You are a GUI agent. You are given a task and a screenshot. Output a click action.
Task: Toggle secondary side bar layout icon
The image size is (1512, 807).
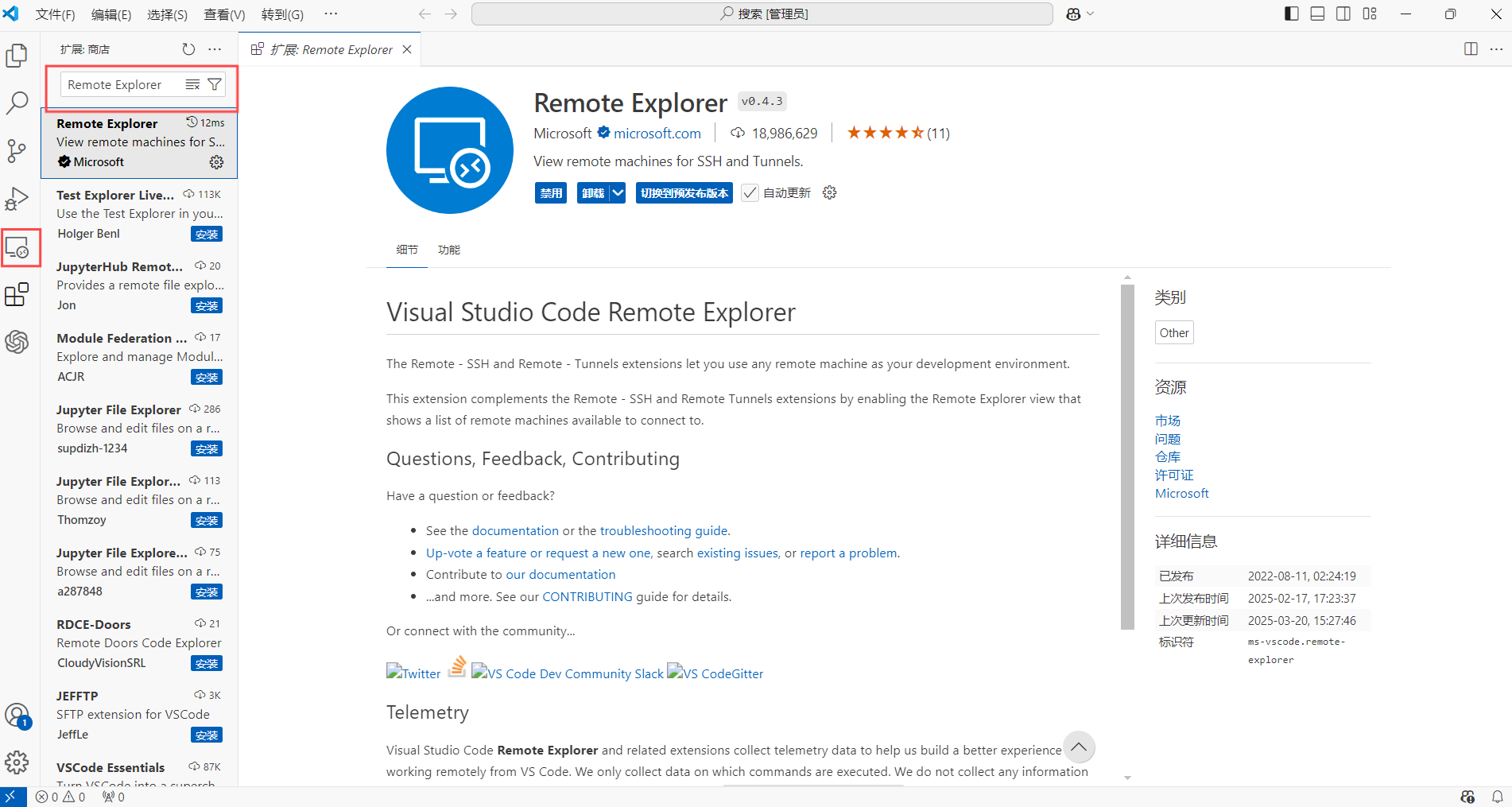[x=1343, y=14]
